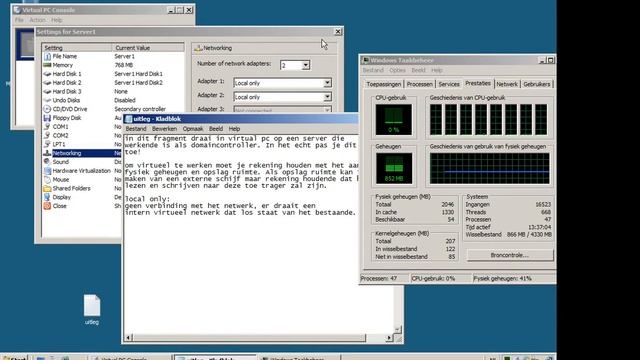
Task: Select the LPT1 port icon
Action: (47, 144)
